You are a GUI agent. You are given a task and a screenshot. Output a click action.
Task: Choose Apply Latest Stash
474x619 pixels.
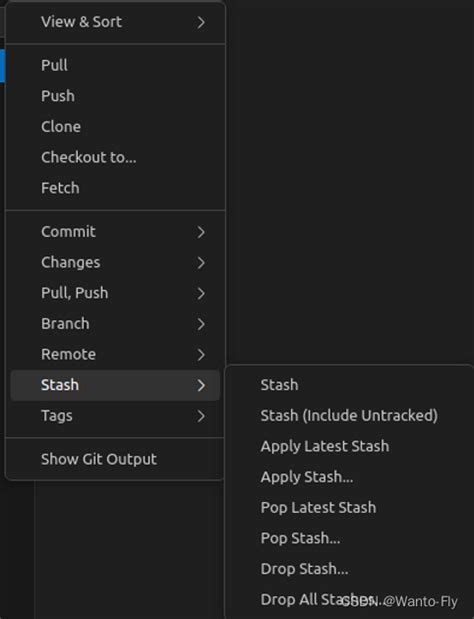click(x=349, y=446)
